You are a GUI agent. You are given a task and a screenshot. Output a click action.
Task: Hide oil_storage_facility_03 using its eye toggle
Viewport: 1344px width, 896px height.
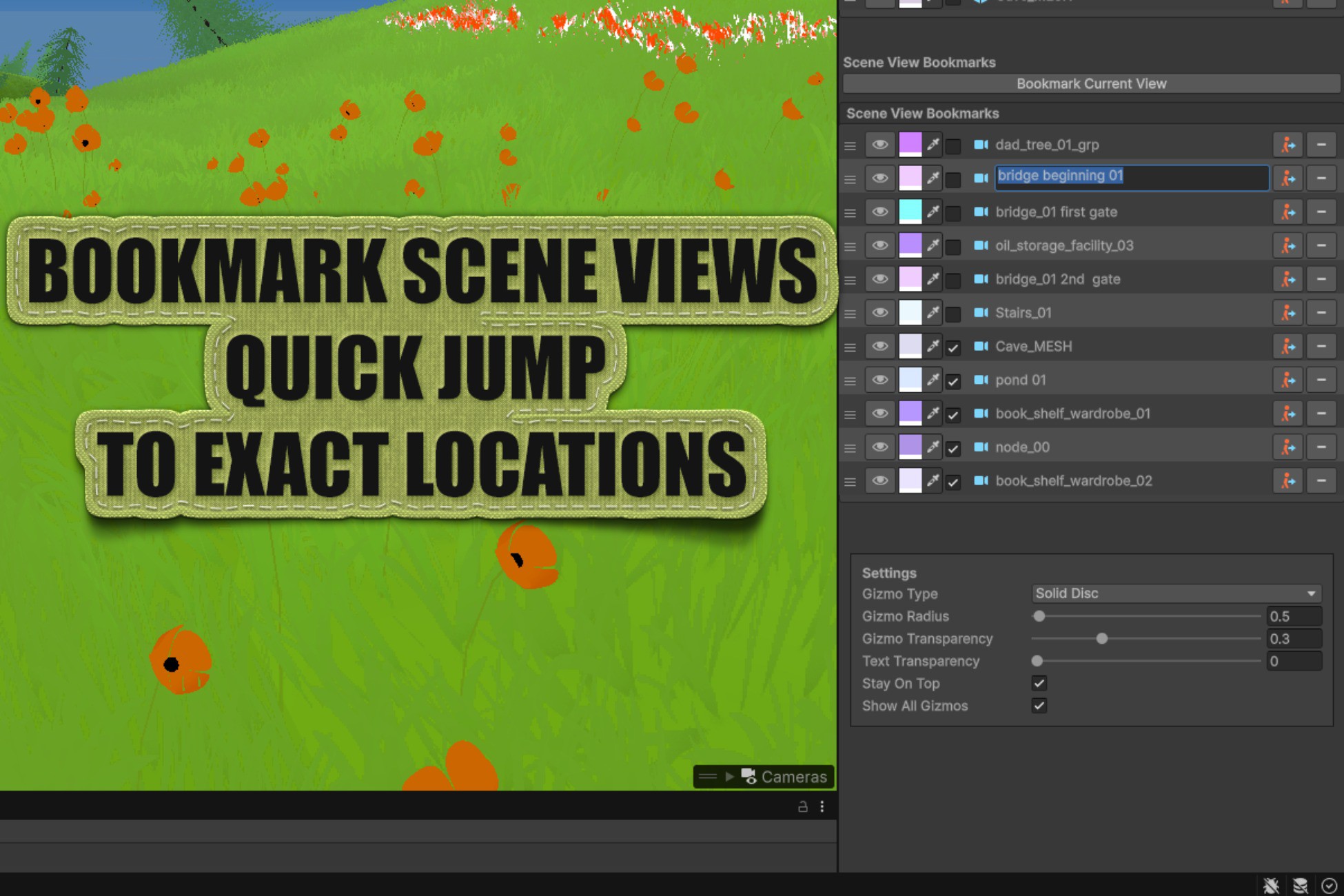[x=880, y=245]
